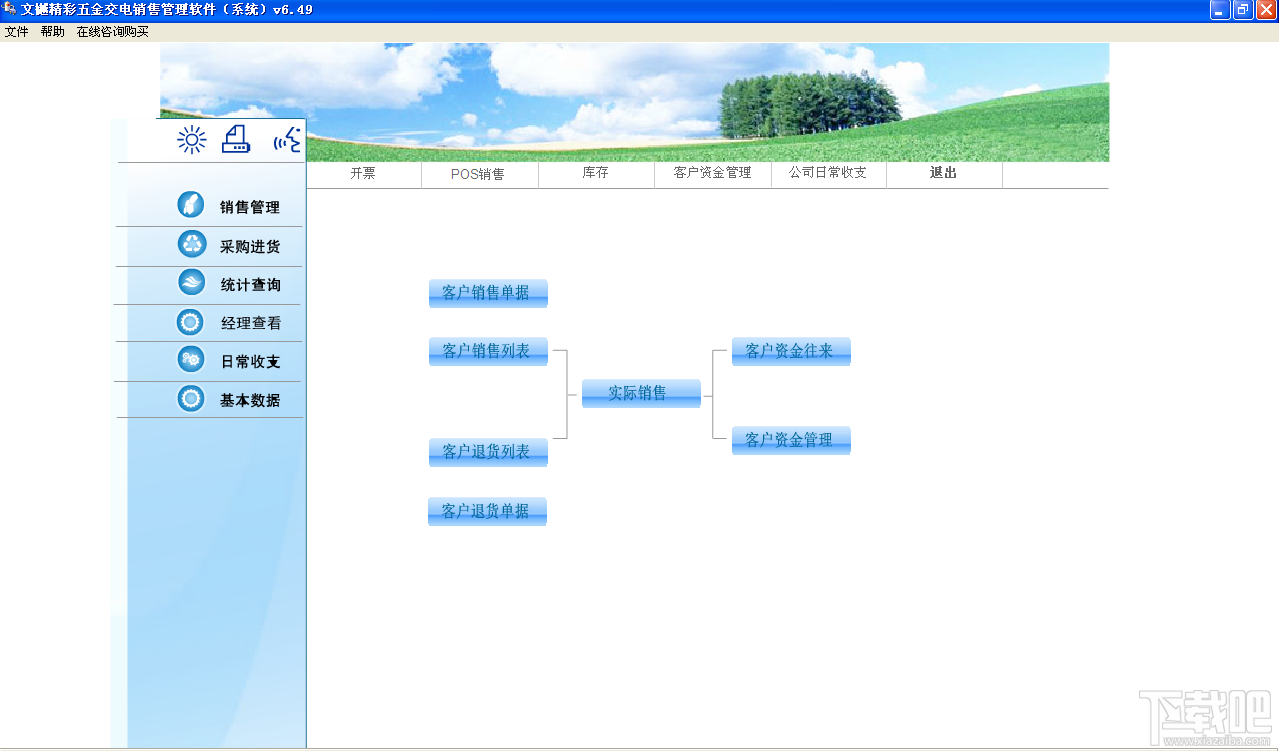Click the sun icon above the sidebar
Viewport: 1279px width, 751px height.
tap(192, 139)
